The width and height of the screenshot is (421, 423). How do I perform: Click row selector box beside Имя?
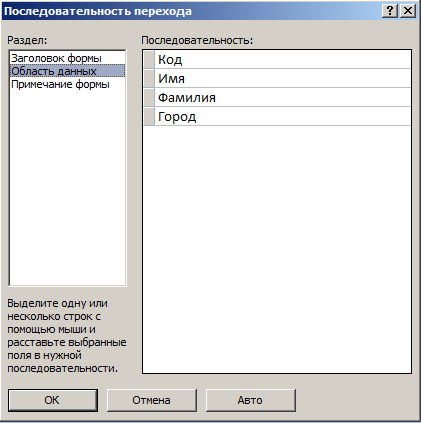149,78
